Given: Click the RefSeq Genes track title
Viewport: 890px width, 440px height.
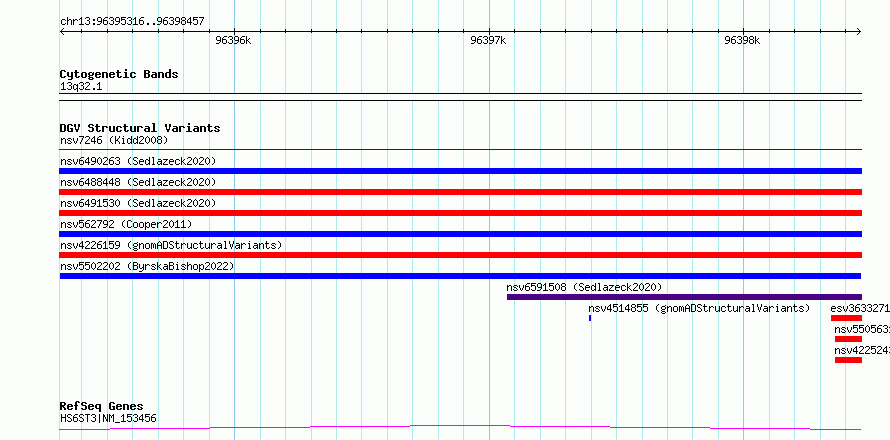Looking at the screenshot, I should tap(102, 407).
